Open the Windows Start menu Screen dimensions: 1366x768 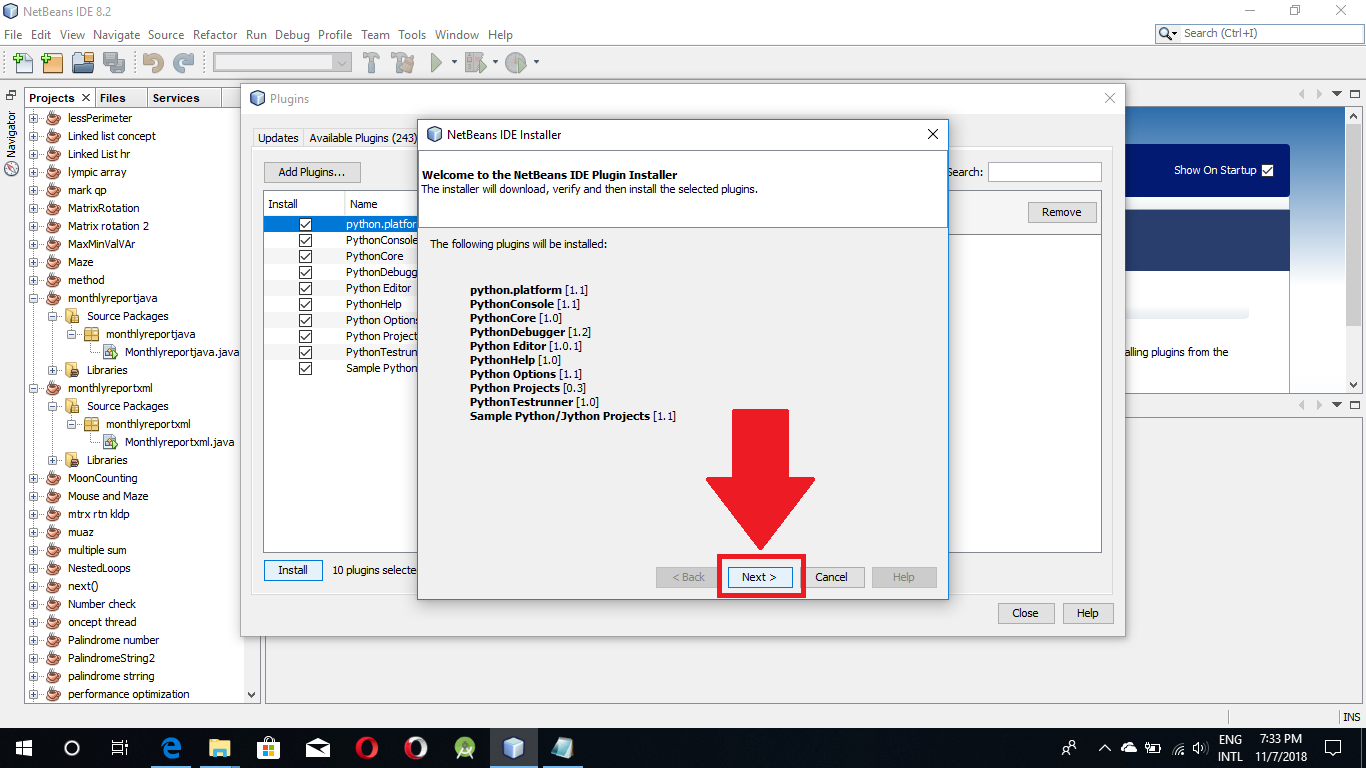tap(22, 747)
